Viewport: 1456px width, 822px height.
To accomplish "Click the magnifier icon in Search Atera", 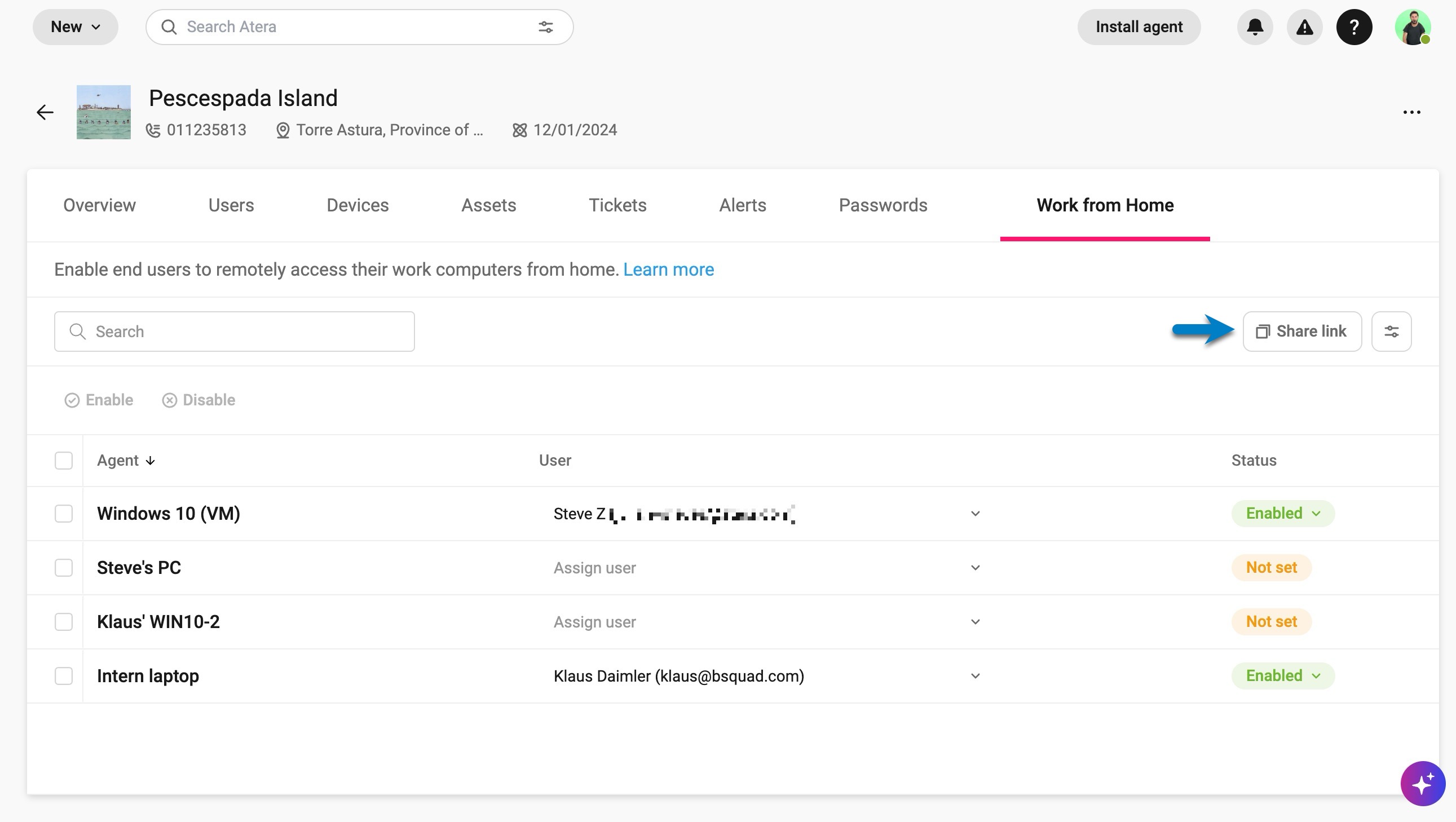I will [x=169, y=27].
